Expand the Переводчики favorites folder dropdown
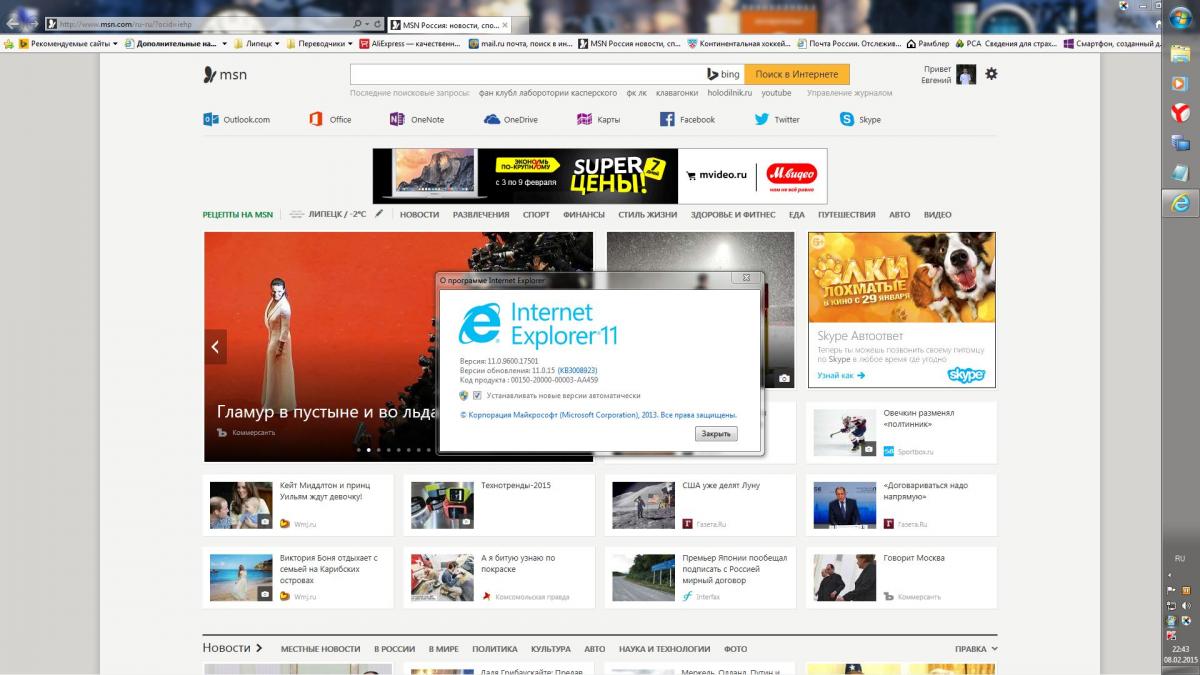Viewport: 1200px width, 675px height. (351, 44)
